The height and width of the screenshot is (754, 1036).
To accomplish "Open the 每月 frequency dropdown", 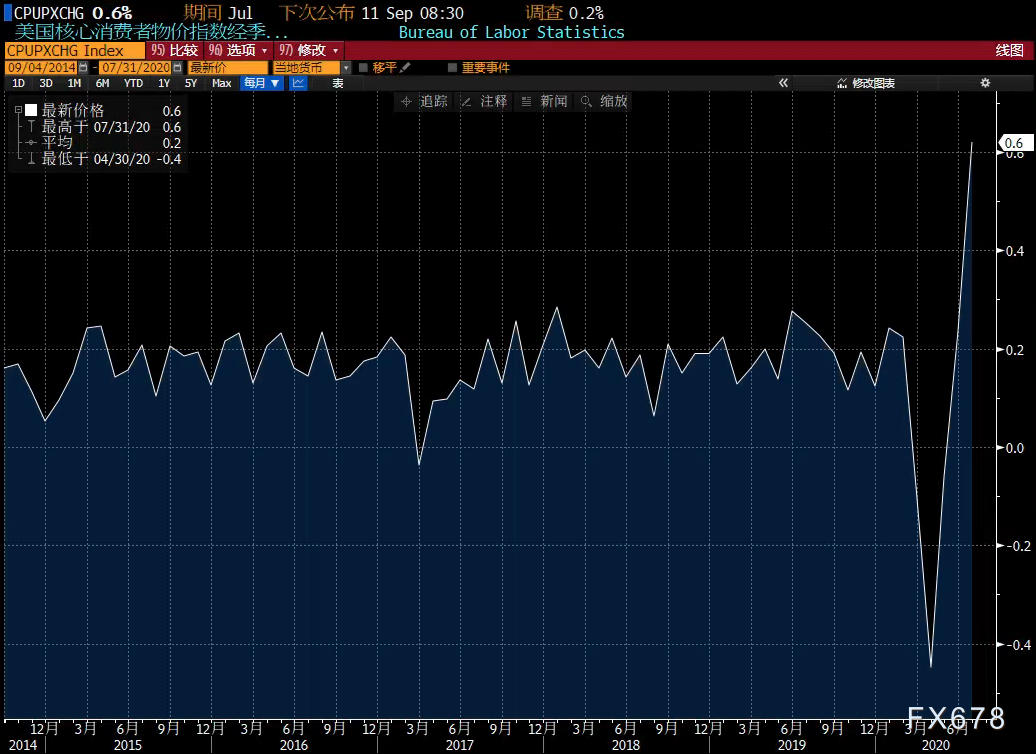I will (x=262, y=83).
